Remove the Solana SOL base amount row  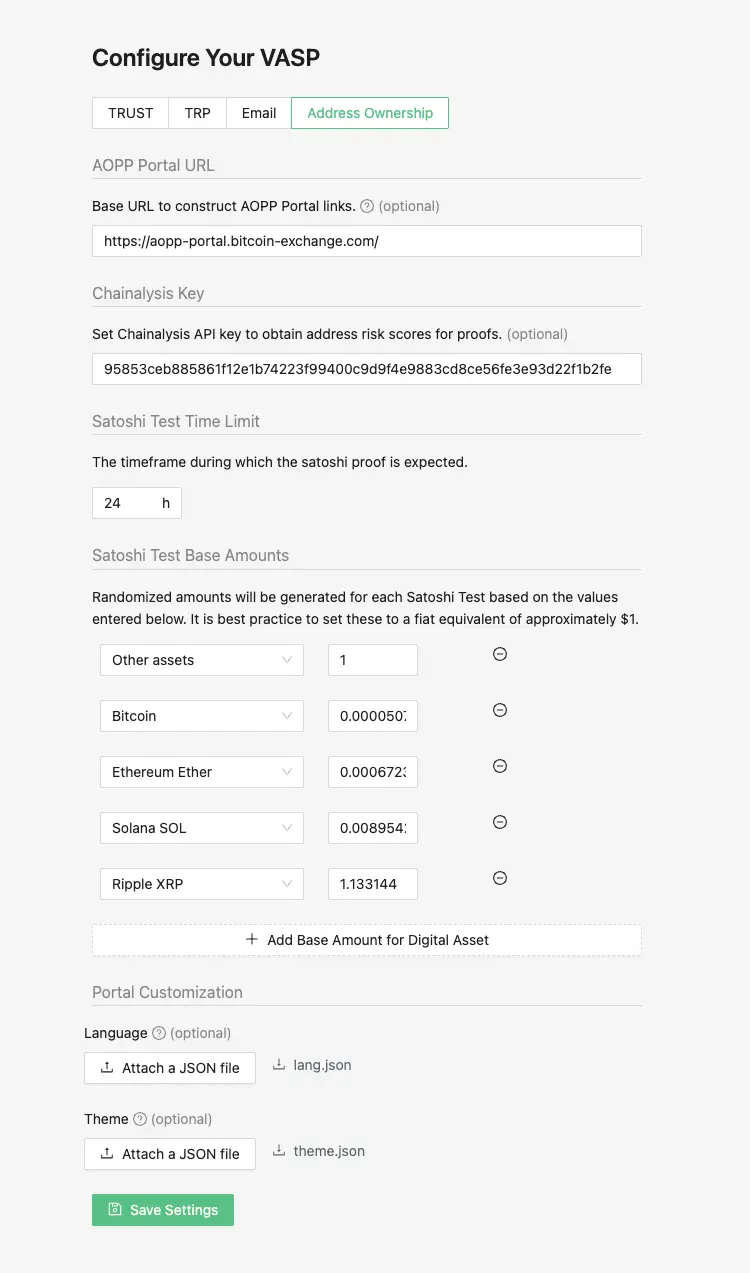point(499,822)
